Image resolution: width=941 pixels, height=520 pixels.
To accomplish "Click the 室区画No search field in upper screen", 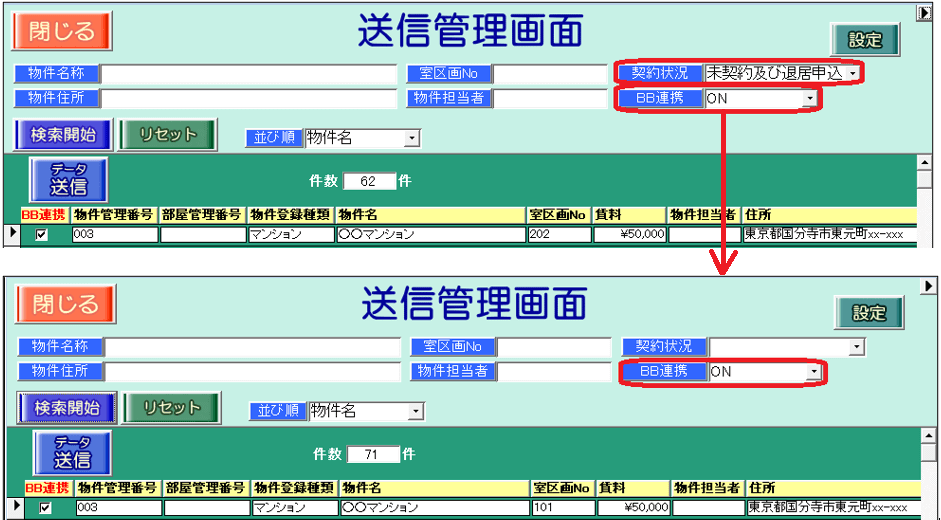I will pos(549,73).
